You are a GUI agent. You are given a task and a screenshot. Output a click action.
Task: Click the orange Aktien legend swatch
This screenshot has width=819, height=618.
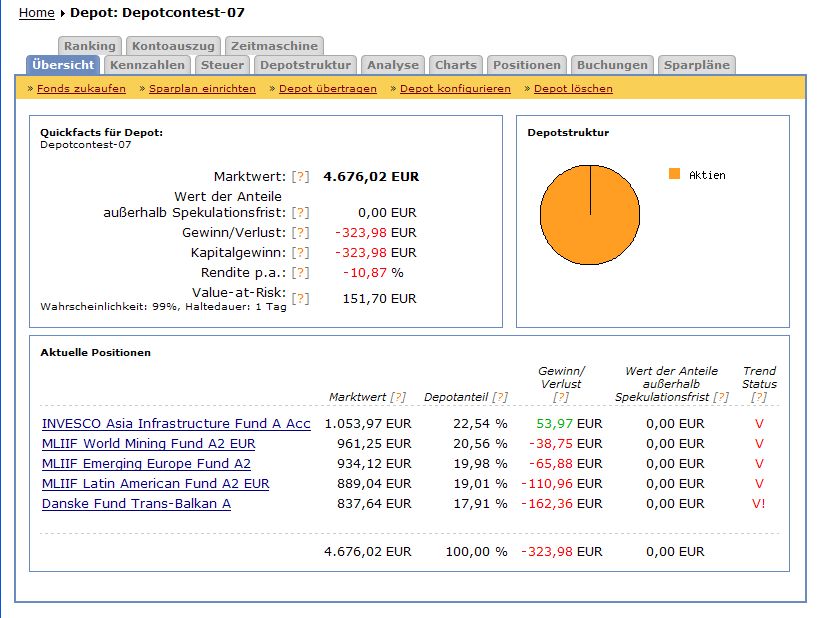(674, 174)
